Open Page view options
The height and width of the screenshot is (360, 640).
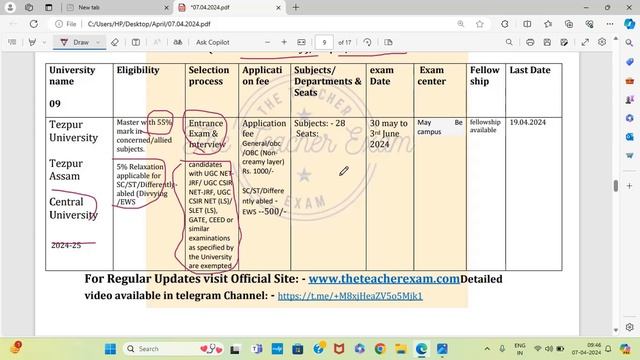(x=388, y=42)
